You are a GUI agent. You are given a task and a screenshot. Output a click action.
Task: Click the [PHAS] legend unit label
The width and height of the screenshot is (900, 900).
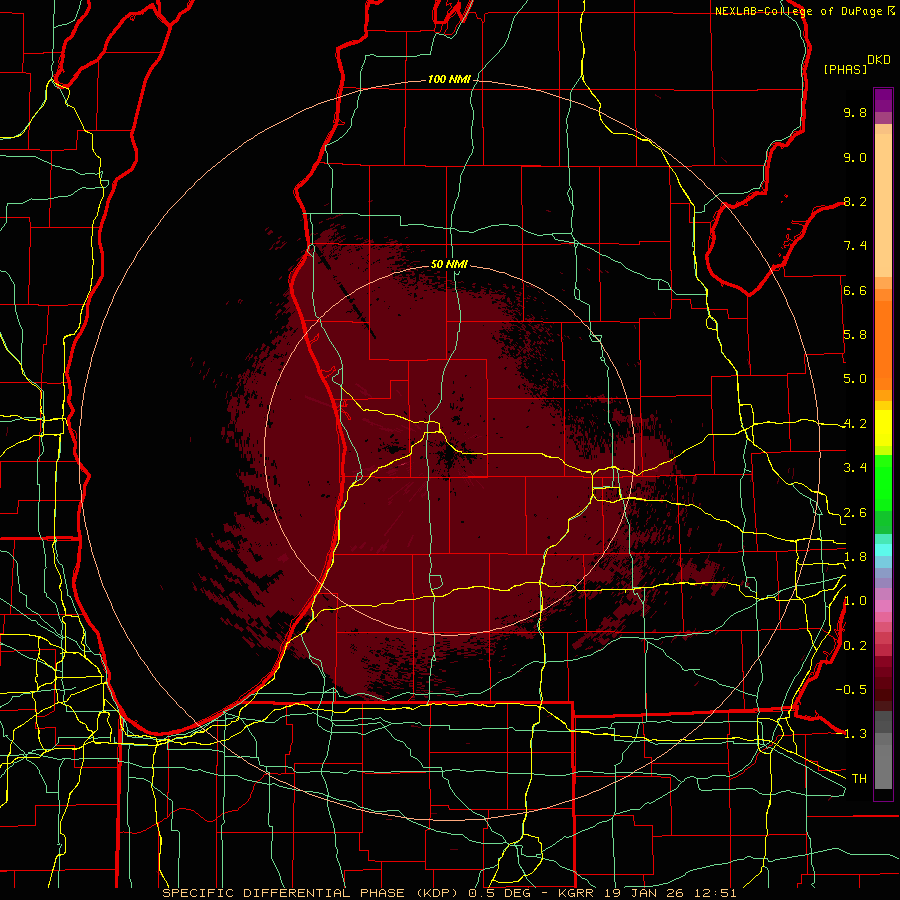tap(845, 70)
